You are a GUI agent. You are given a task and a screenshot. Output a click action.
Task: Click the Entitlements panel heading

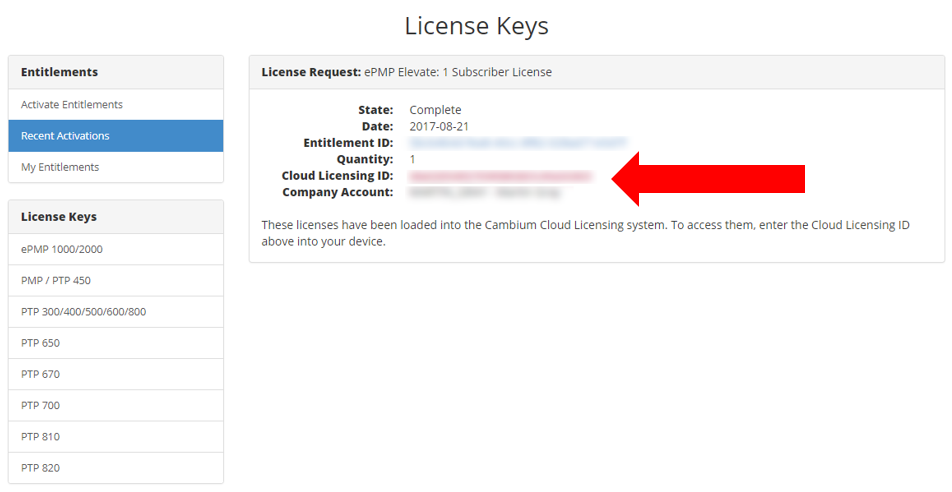(60, 72)
